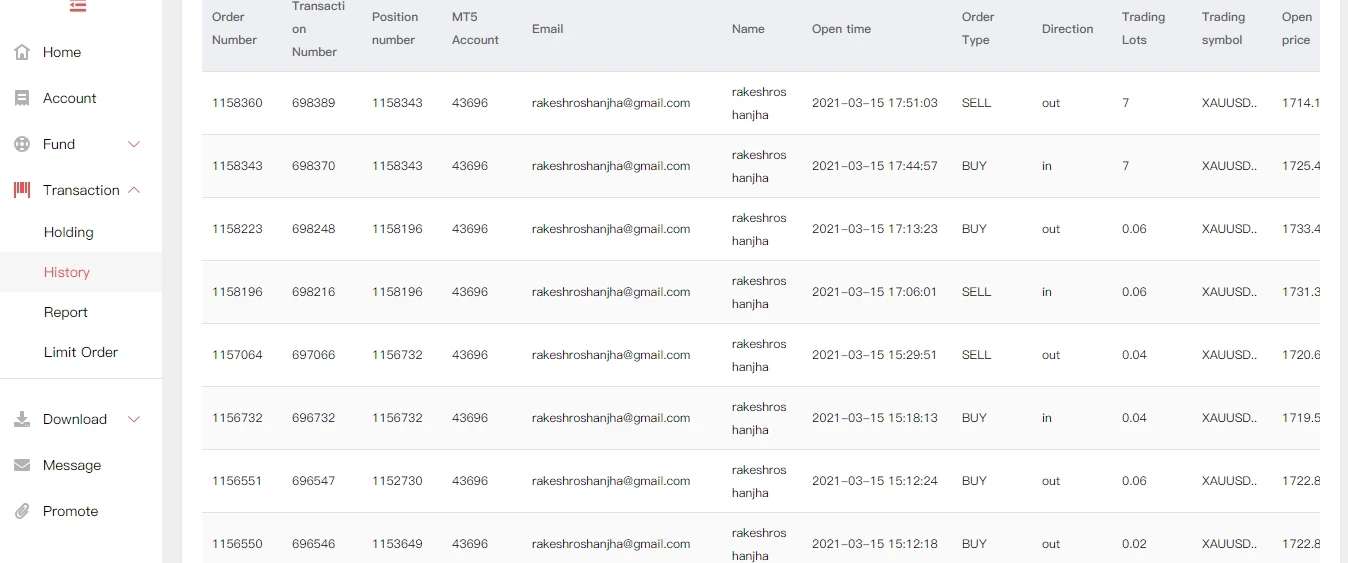This screenshot has height=563, width=1348.
Task: Expand the Fund submenu chevron
Action: (x=134, y=144)
